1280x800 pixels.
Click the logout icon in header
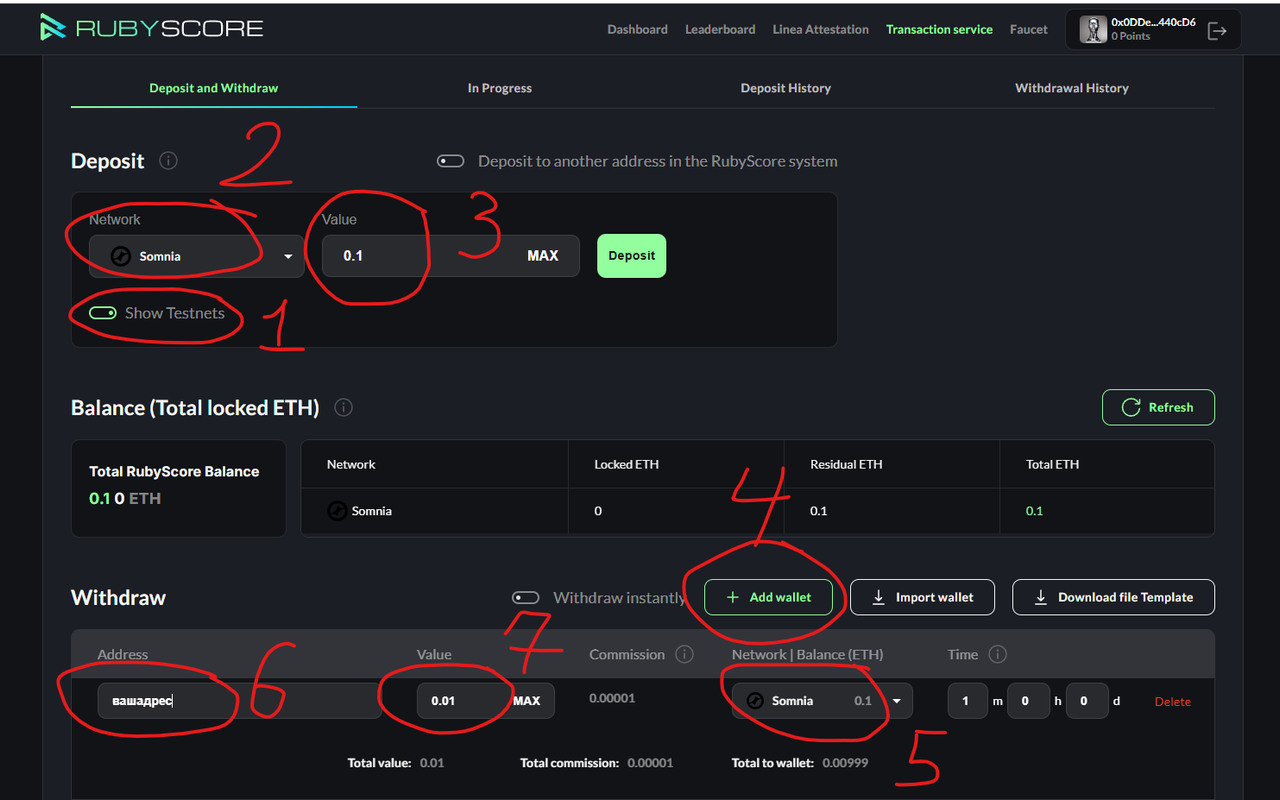[1217, 30]
